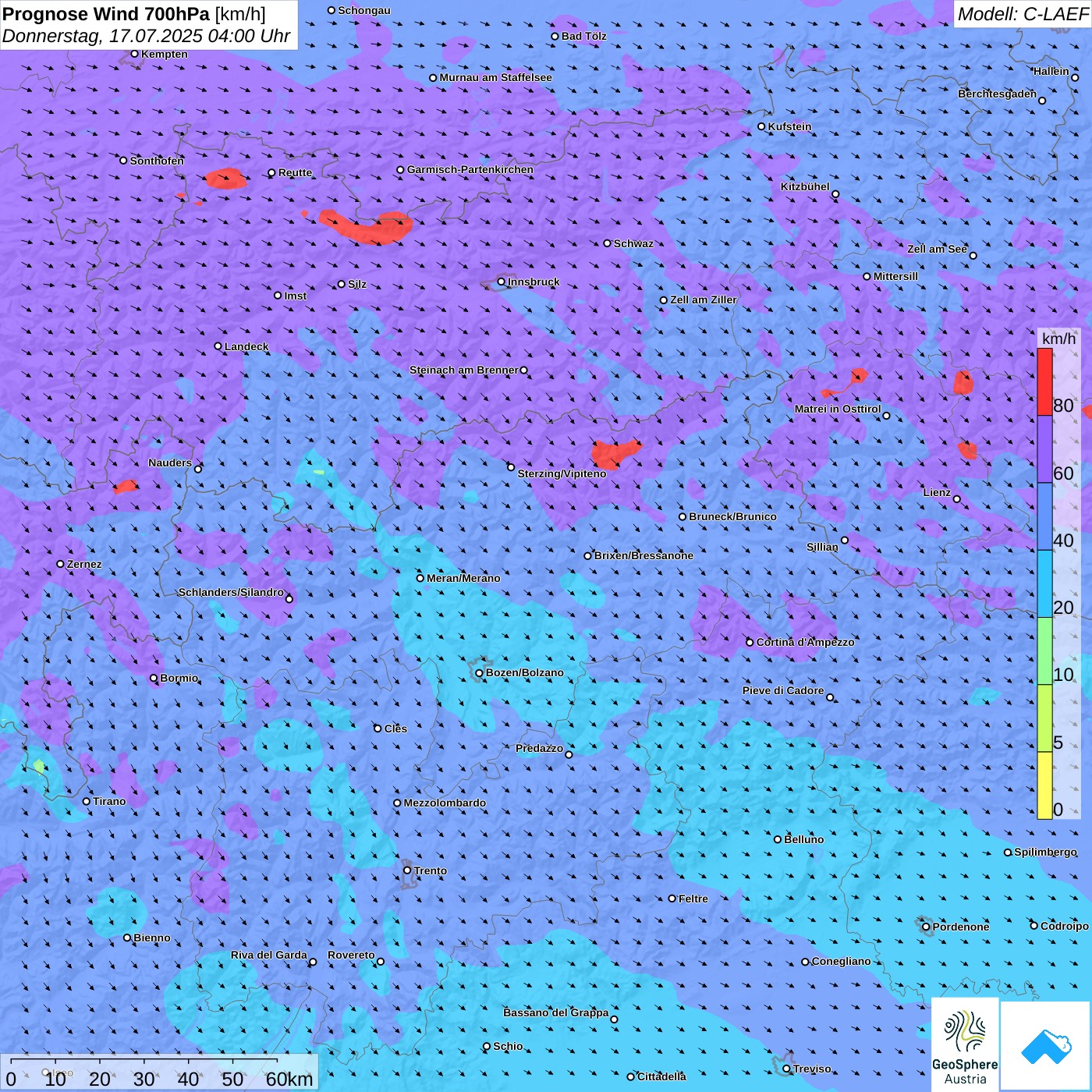Click the Spilimbergo label
This screenshot has width=1092, height=1092.
1045,852
